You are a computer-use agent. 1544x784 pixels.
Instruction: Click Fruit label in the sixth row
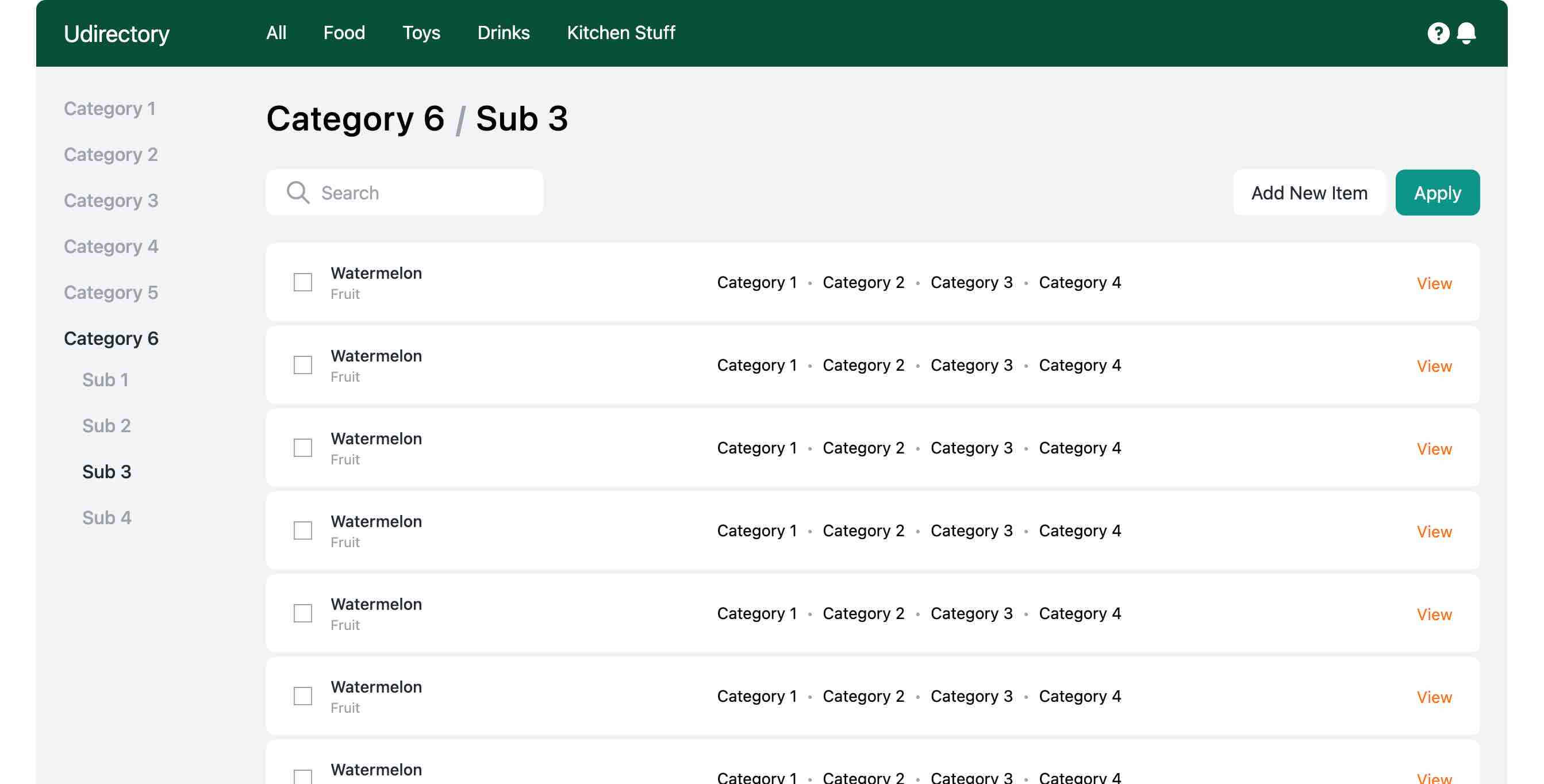(345, 708)
